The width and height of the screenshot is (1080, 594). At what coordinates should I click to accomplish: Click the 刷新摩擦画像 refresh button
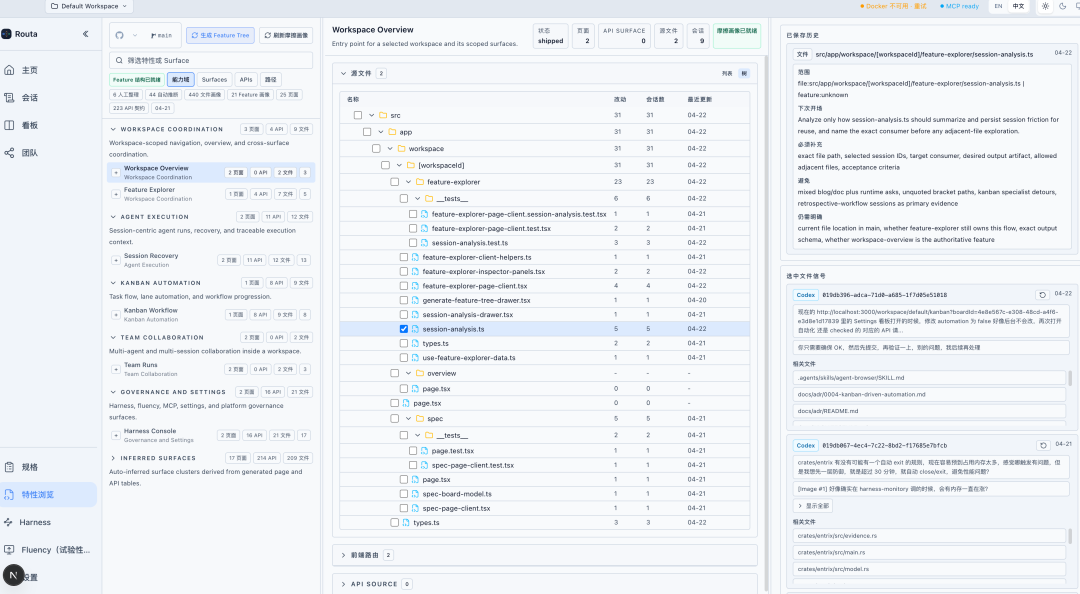tap(286, 35)
